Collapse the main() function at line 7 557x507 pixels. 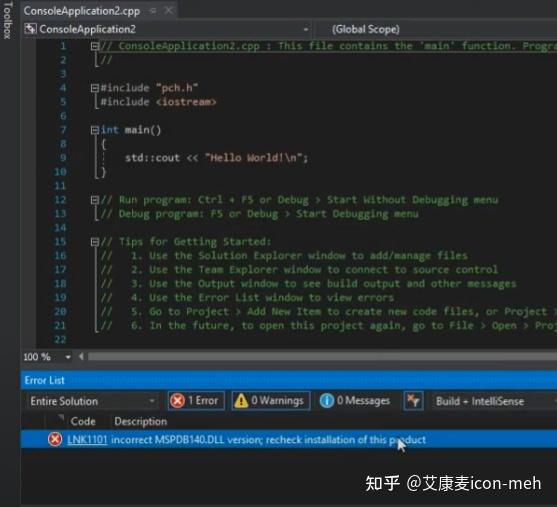coord(94,130)
